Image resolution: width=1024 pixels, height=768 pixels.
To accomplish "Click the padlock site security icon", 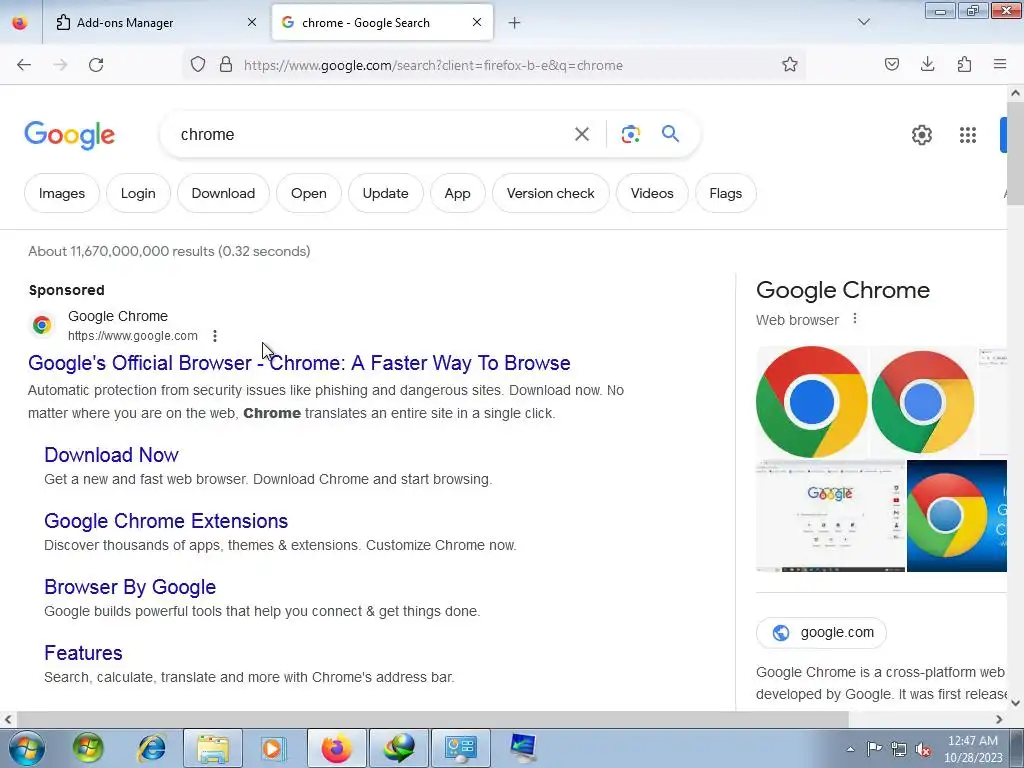I will click(x=226, y=65).
